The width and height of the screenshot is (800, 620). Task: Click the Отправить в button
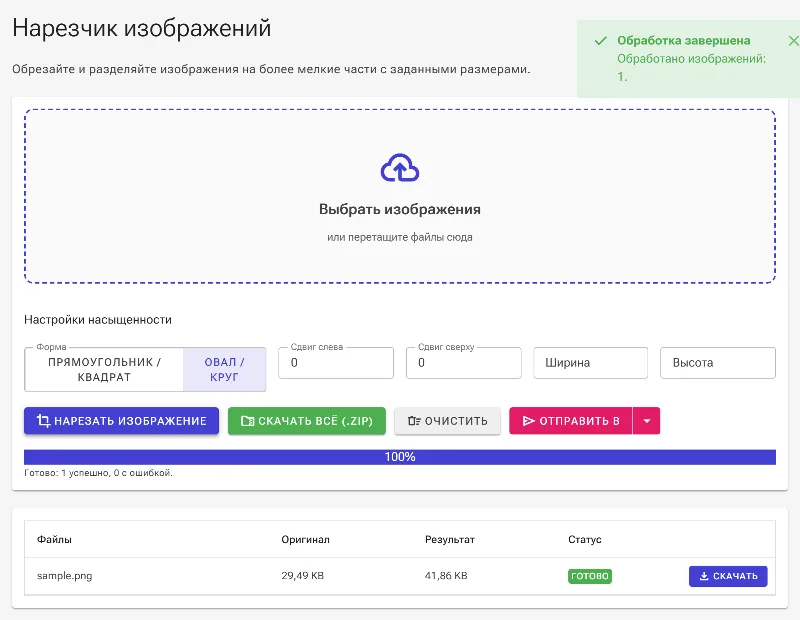click(570, 420)
